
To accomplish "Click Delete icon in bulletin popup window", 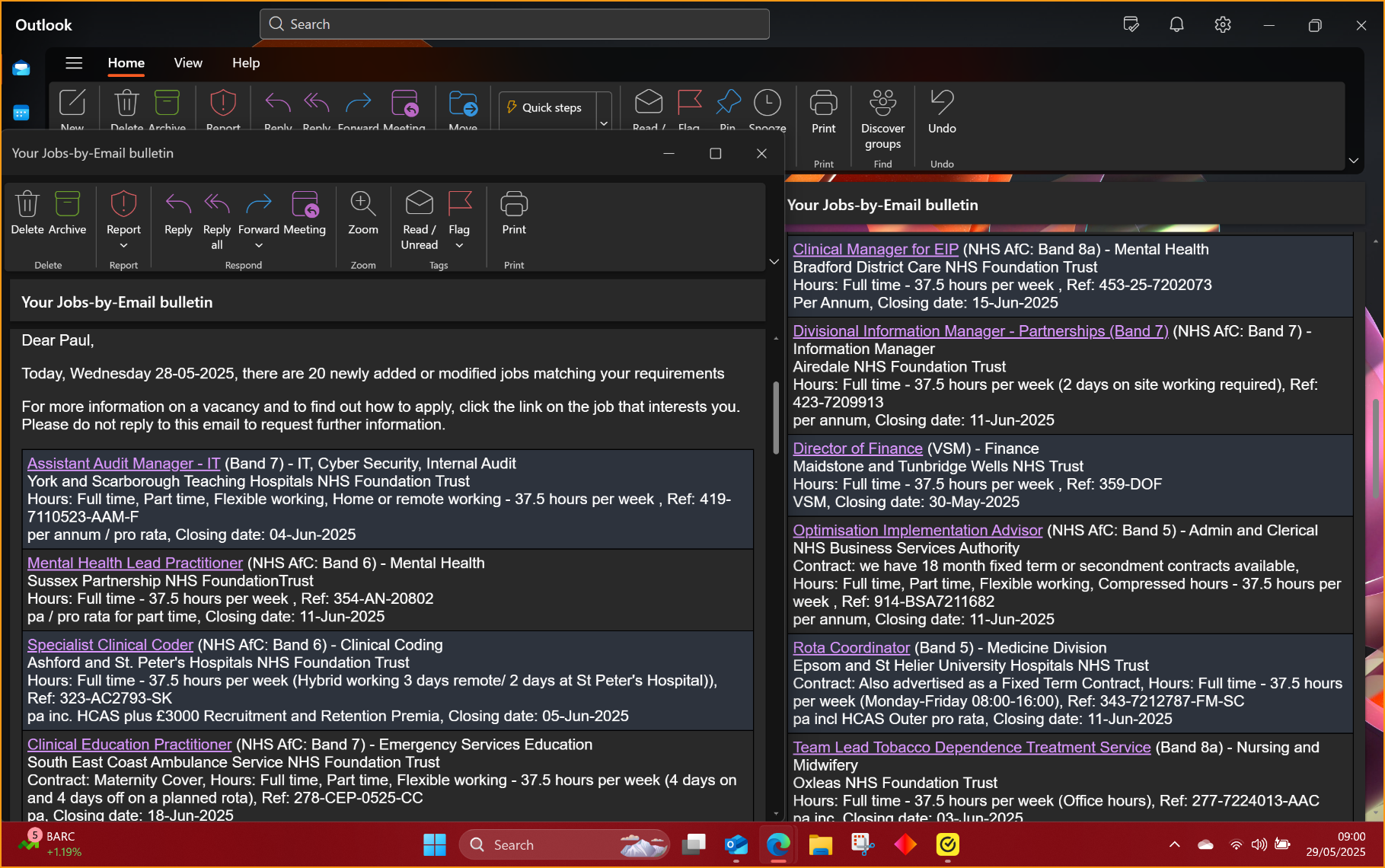I will point(27,204).
